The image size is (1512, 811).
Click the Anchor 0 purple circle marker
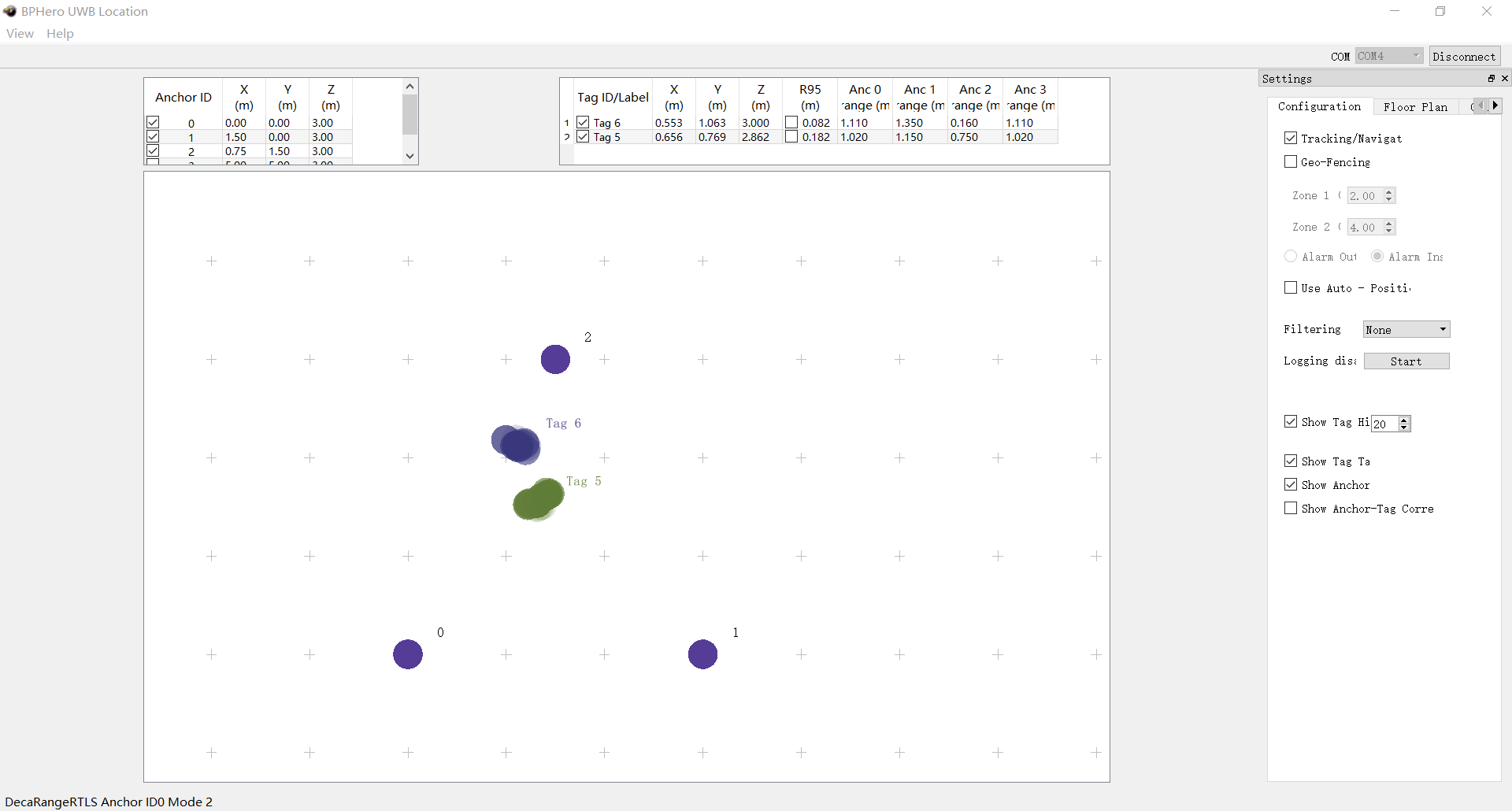pyautogui.click(x=408, y=654)
